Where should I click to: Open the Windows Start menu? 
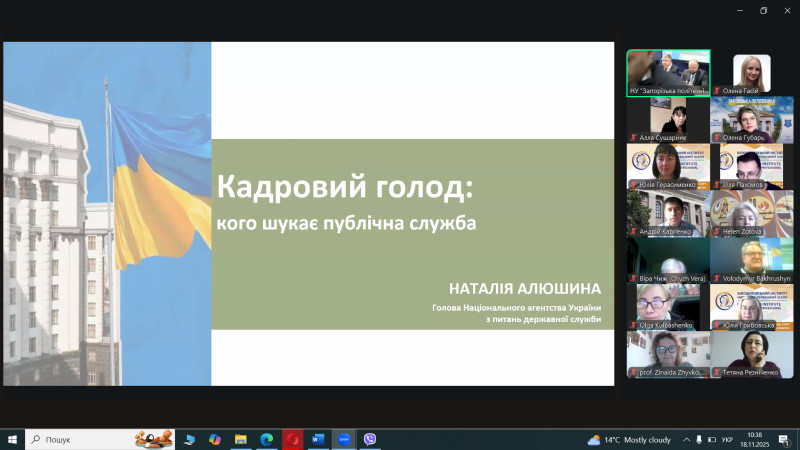tap(13, 439)
